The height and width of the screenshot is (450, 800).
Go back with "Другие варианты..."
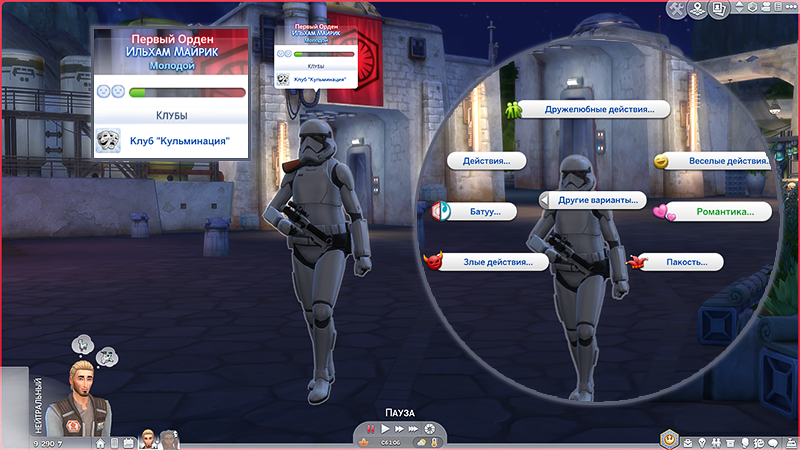[x=593, y=200]
